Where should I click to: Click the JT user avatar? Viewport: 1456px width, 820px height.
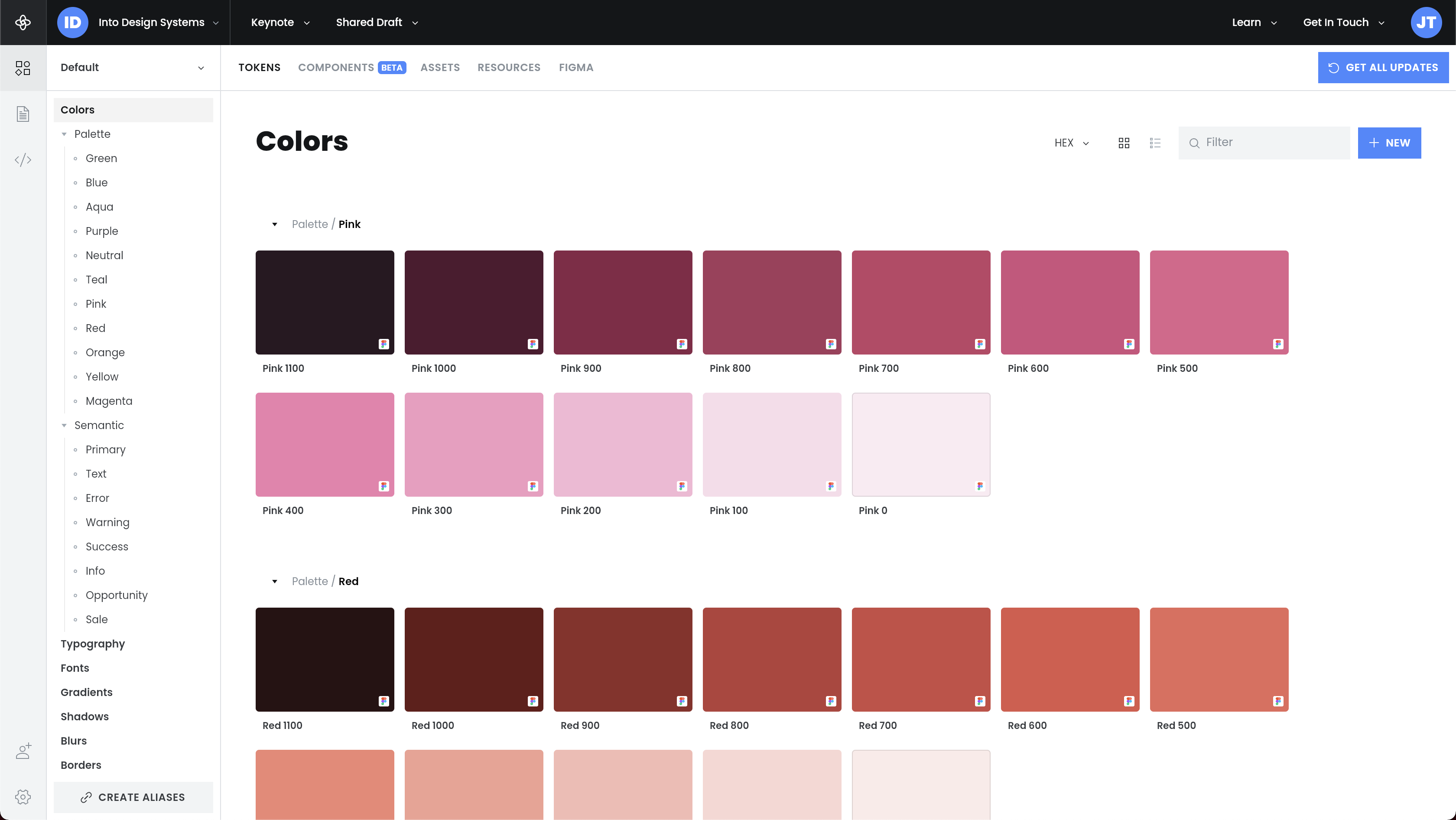(1426, 22)
